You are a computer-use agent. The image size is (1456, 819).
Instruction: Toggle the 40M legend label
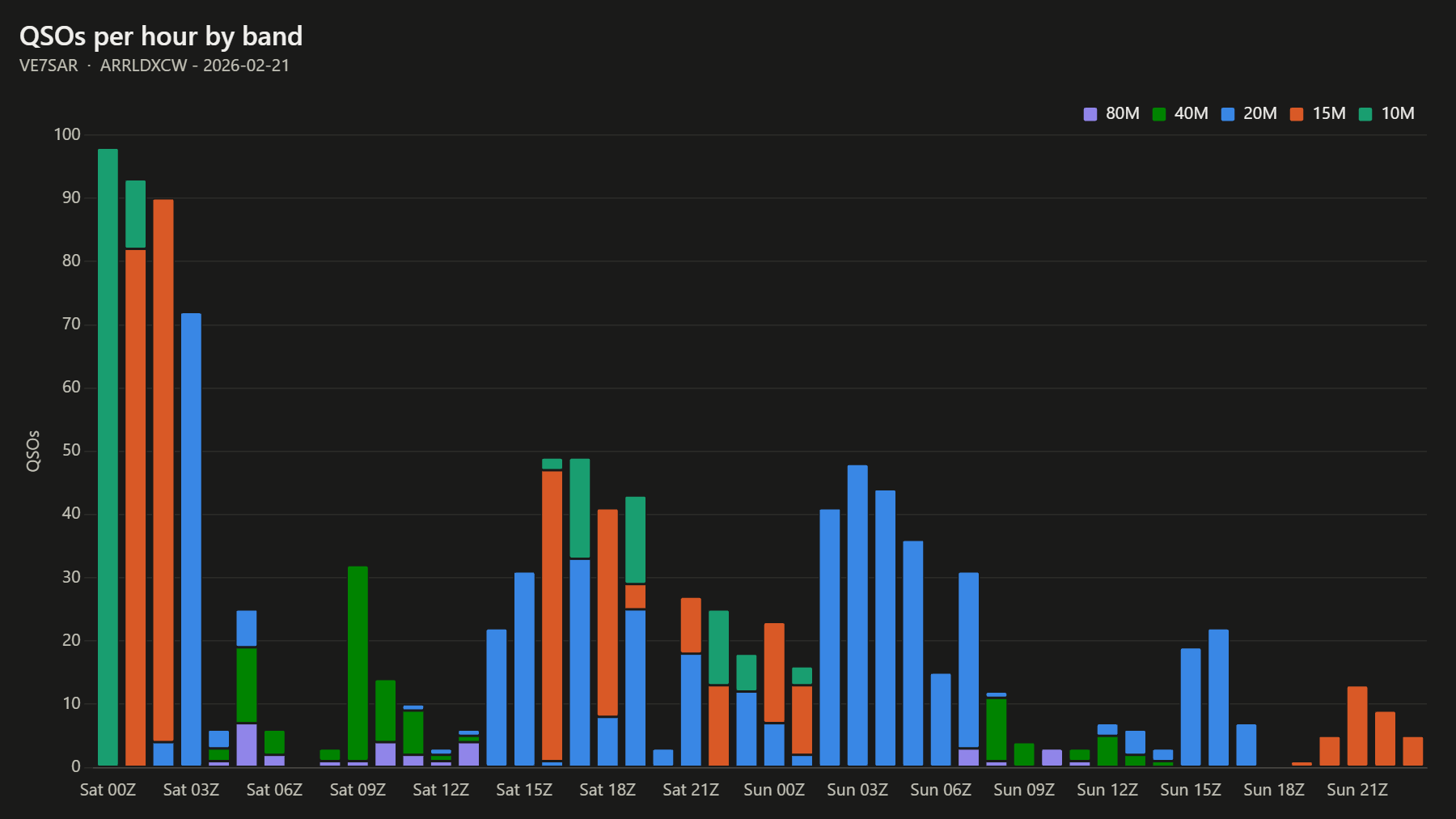pos(1191,113)
